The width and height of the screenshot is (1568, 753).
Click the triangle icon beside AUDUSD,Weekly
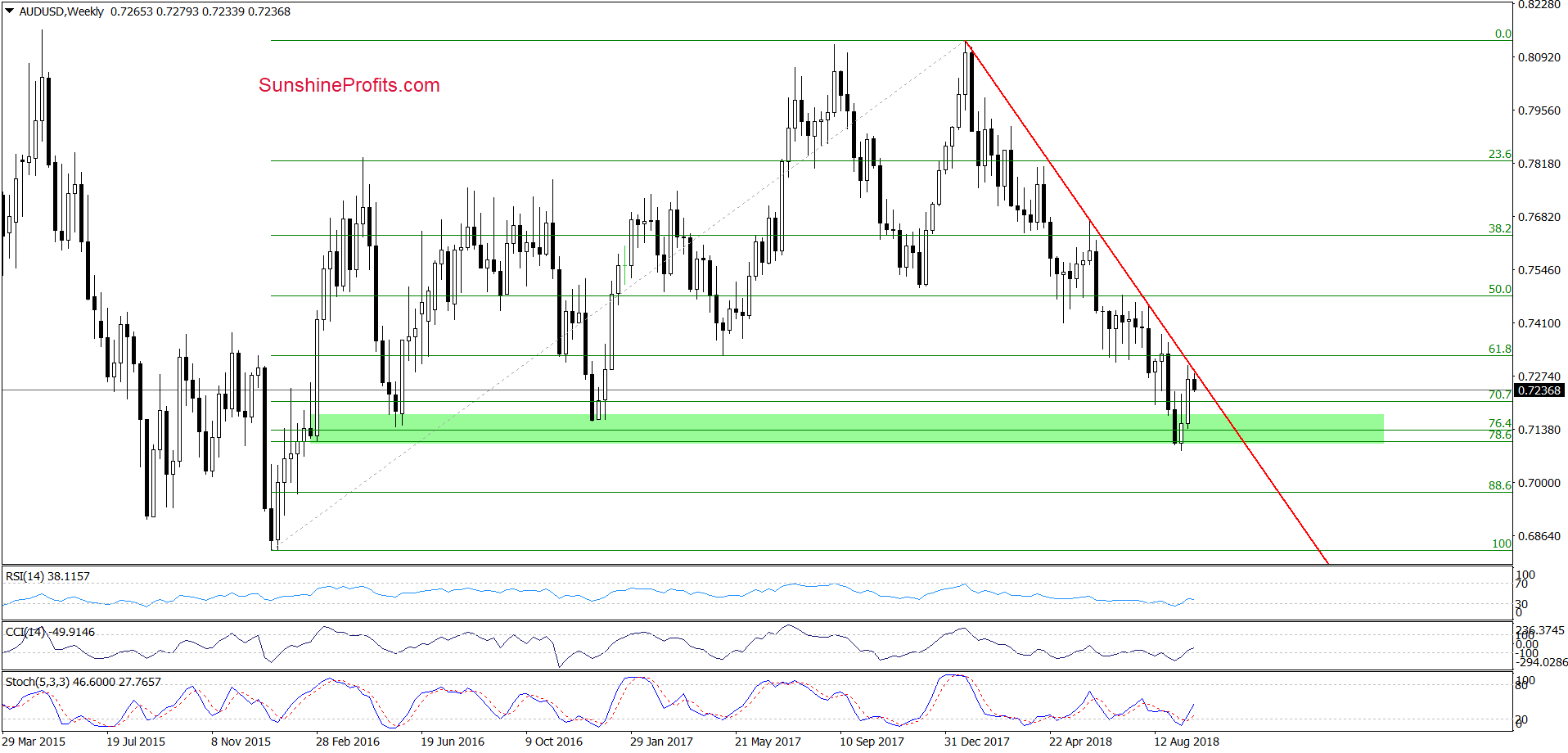pyautogui.click(x=10, y=11)
